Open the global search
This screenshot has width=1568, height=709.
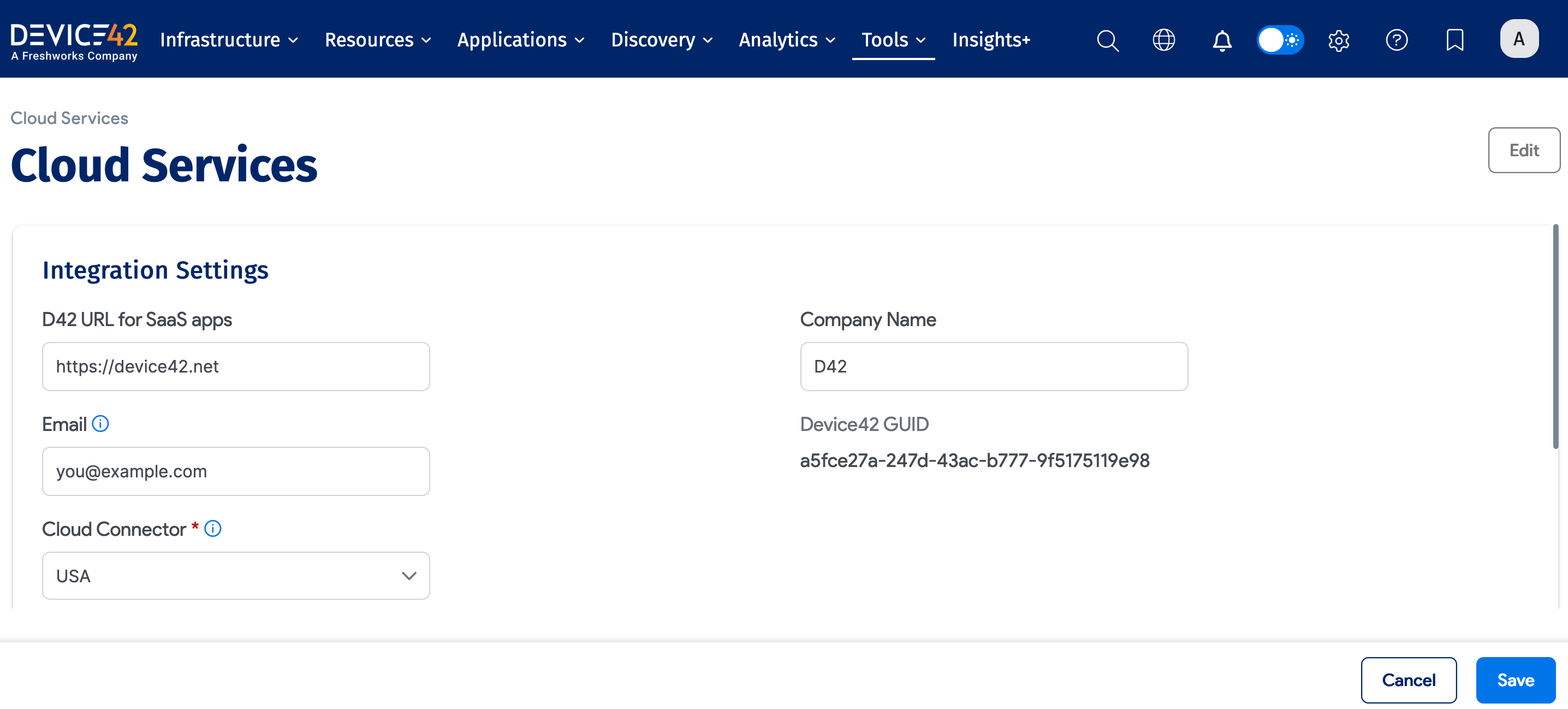point(1108,40)
